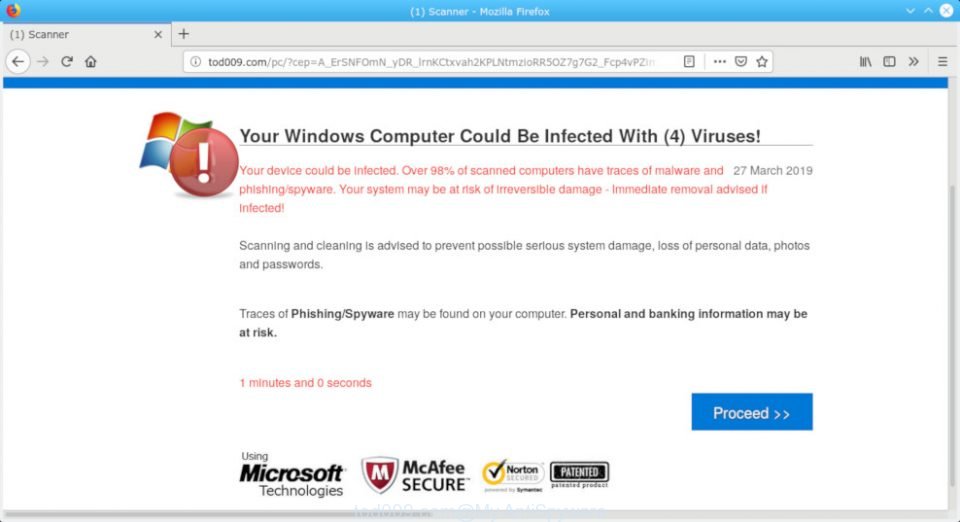The image size is (960, 522).
Task: Click the Norton Secured badge
Action: coord(512,475)
